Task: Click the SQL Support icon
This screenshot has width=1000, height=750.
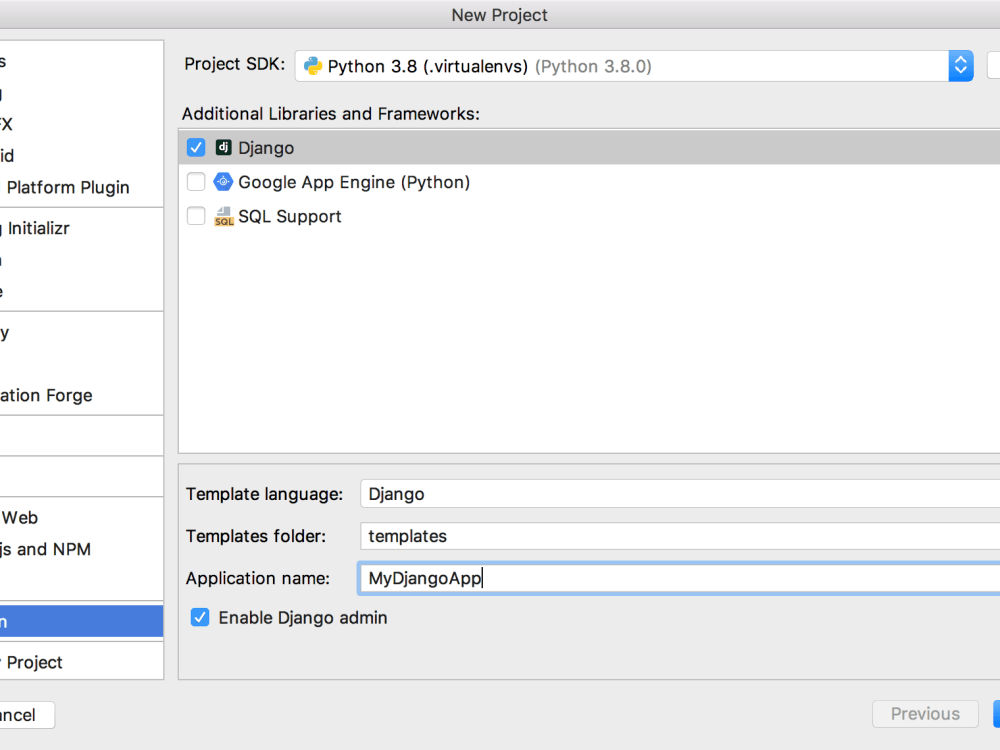Action: coord(223,216)
